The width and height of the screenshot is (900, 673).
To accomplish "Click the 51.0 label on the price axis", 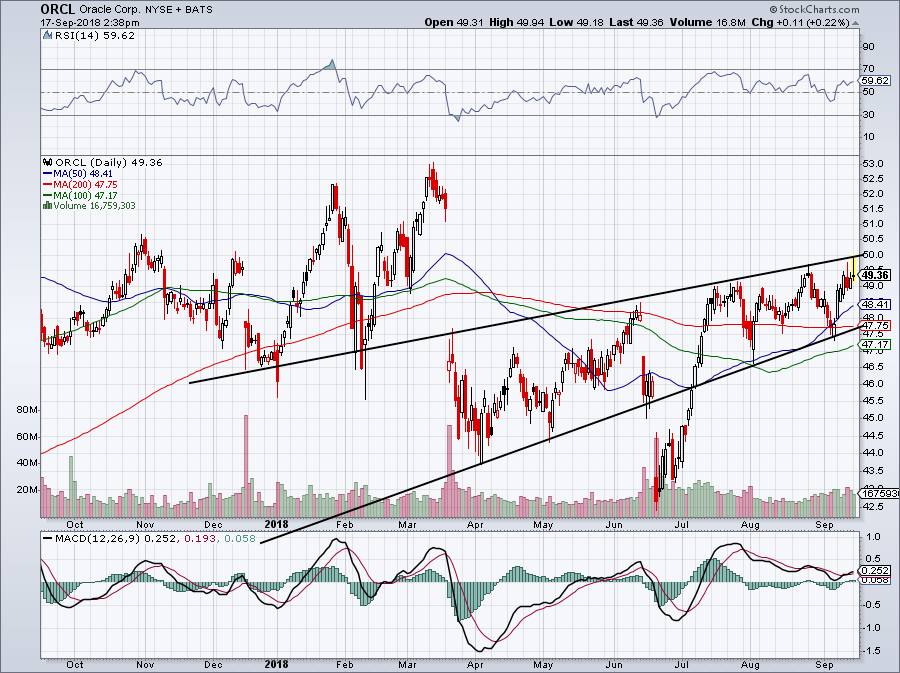I will coord(872,224).
